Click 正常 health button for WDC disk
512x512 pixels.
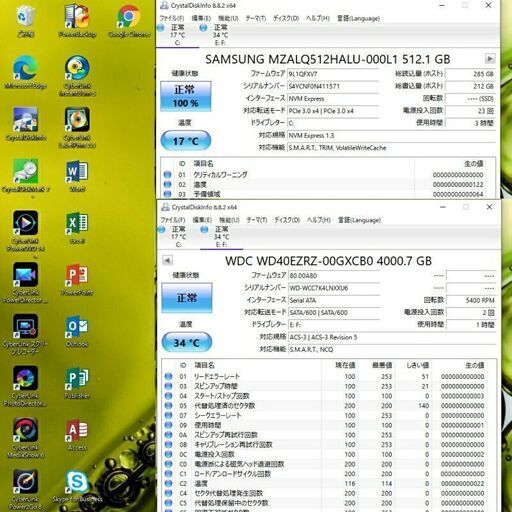(187, 298)
